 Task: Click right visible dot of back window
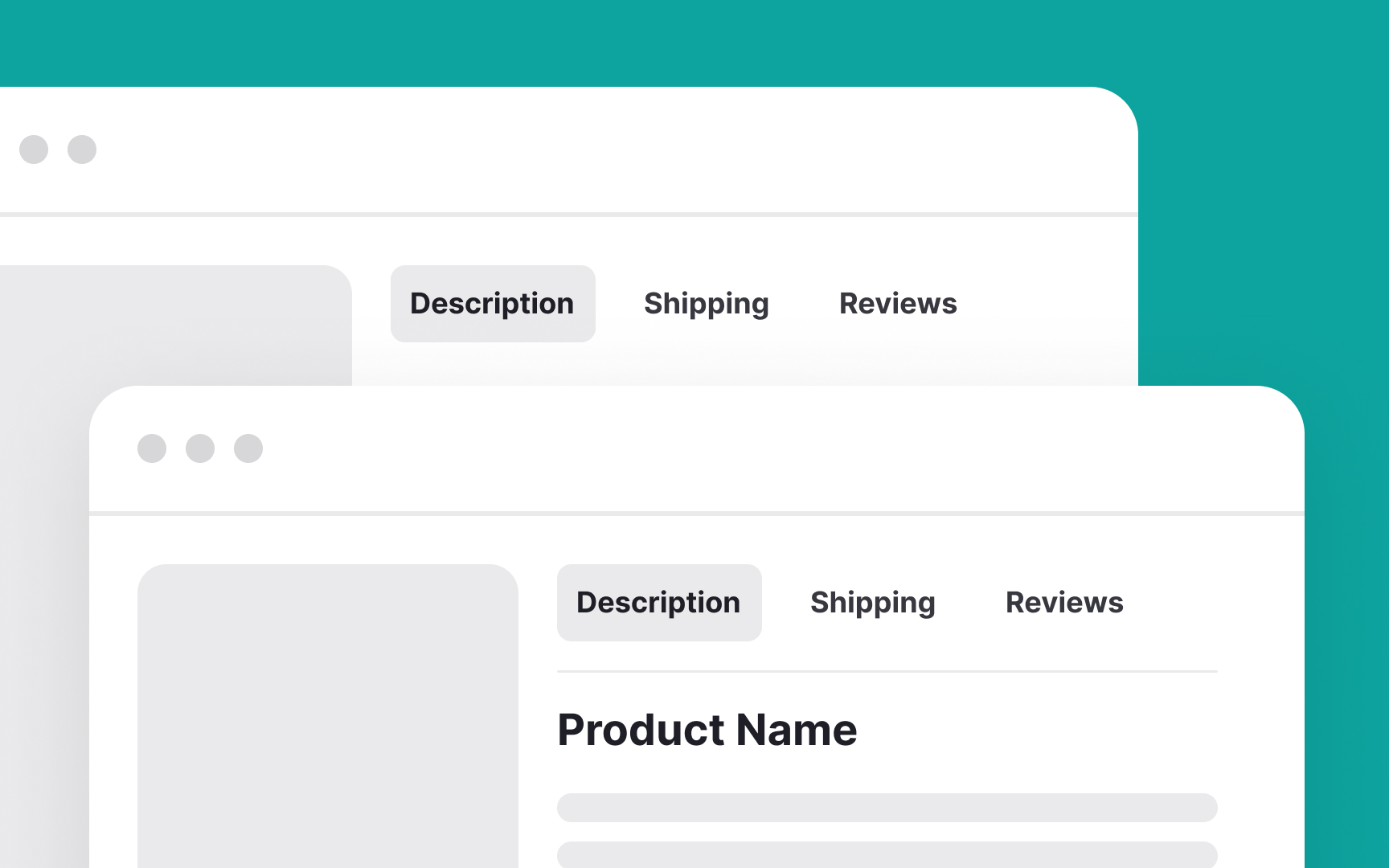point(82,149)
